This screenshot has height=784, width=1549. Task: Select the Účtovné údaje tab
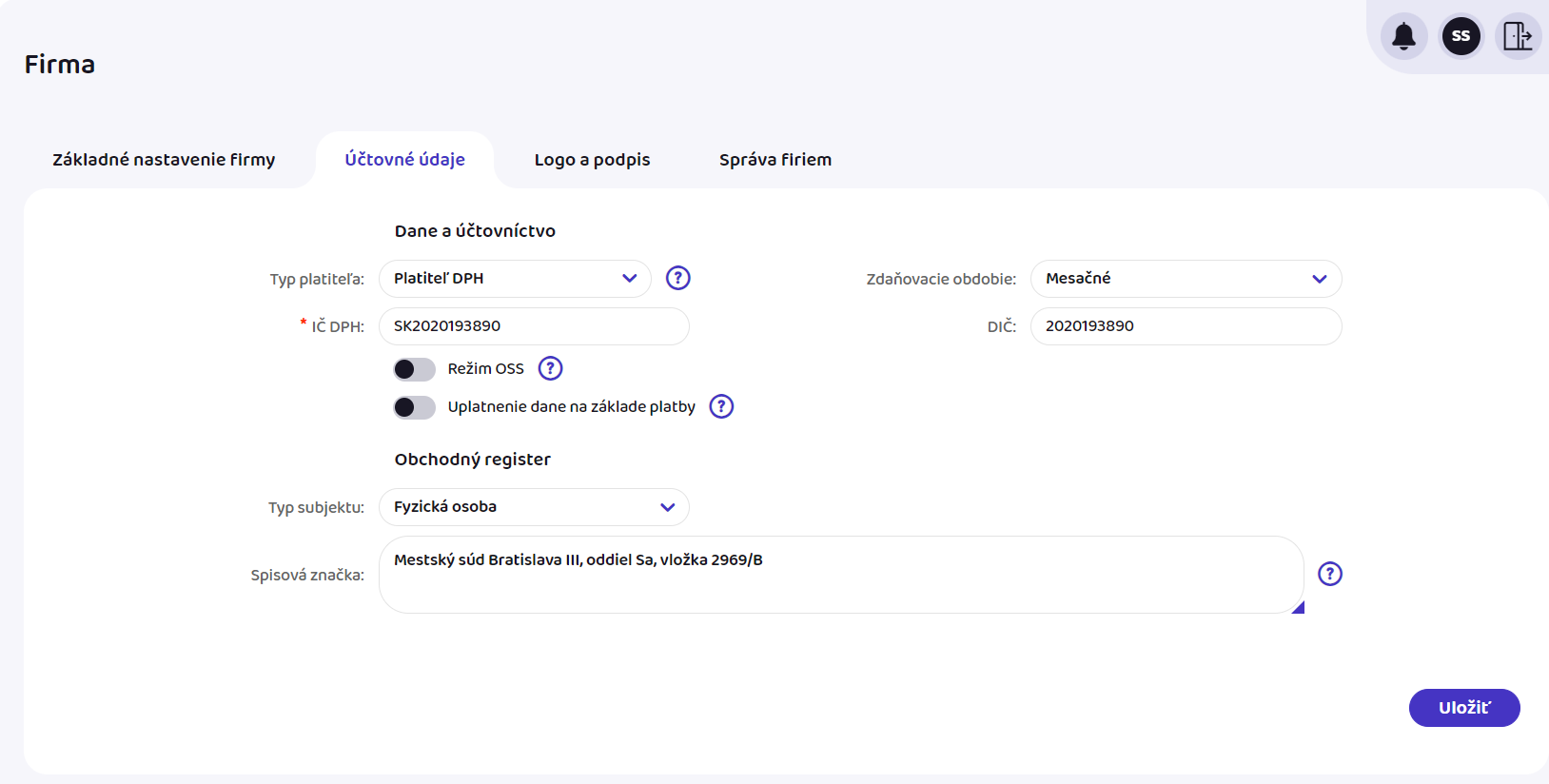(x=404, y=160)
